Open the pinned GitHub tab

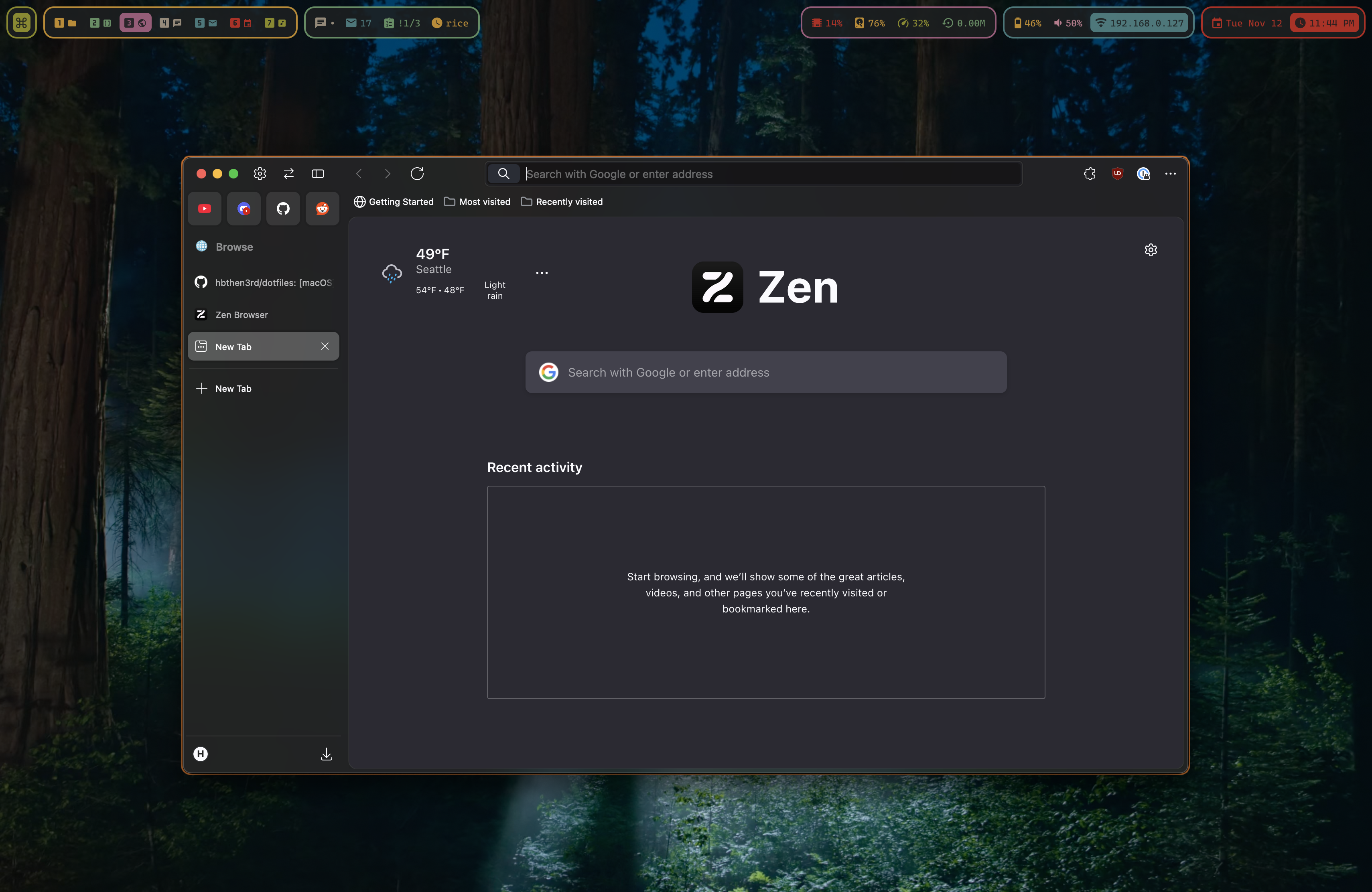[x=283, y=209]
